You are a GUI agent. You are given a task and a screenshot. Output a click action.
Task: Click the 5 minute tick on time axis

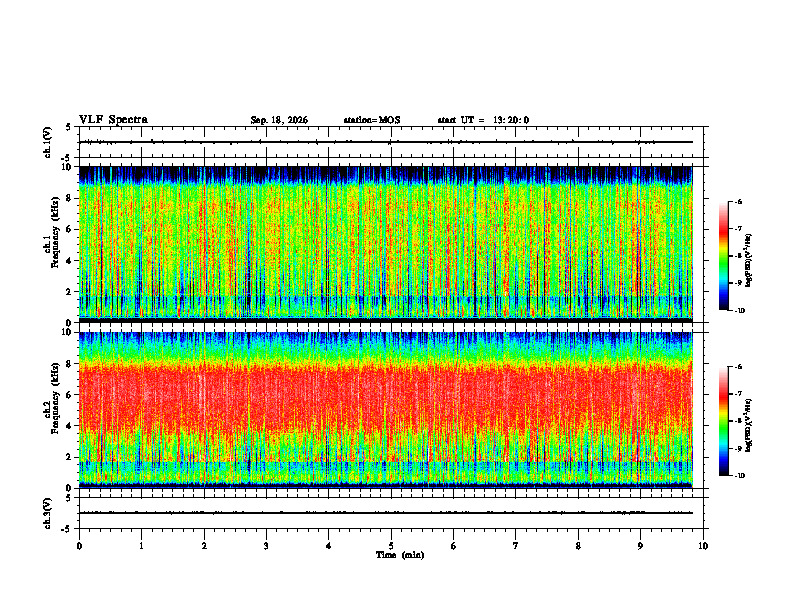click(391, 546)
